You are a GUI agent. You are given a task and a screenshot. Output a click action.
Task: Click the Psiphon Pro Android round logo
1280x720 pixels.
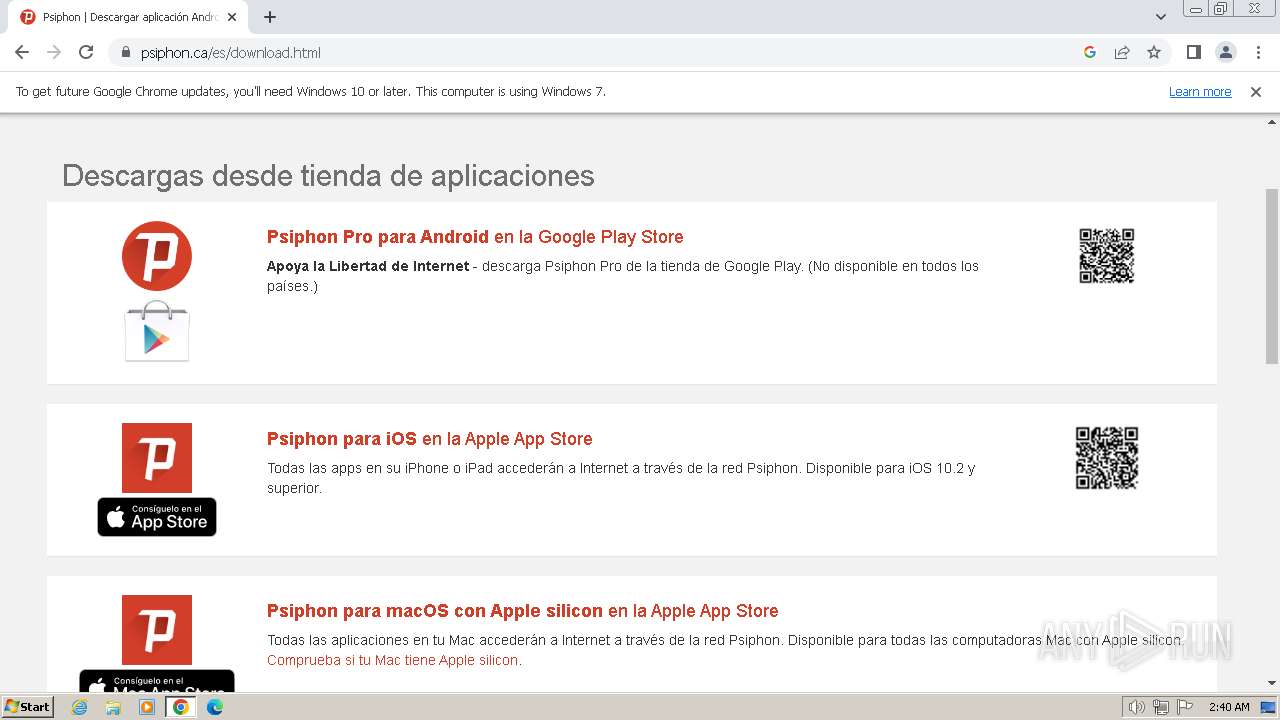(x=157, y=256)
